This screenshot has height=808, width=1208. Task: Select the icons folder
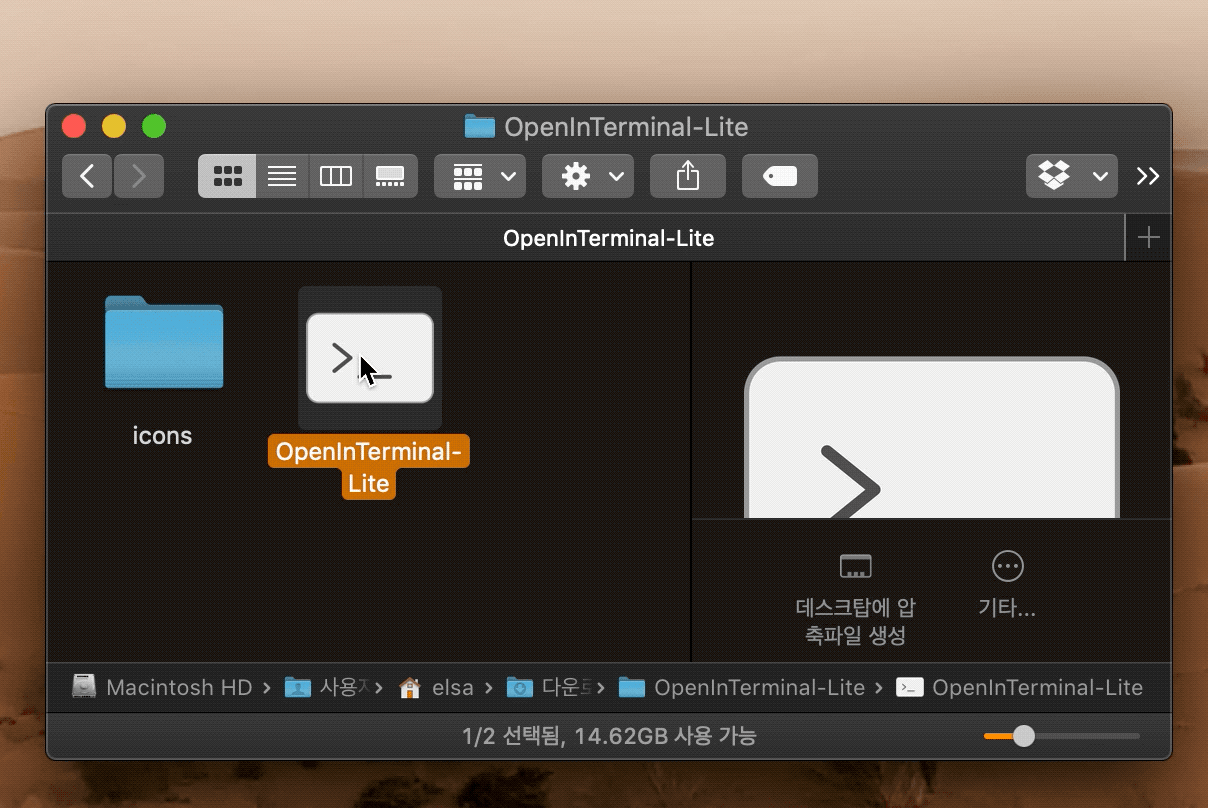(163, 343)
